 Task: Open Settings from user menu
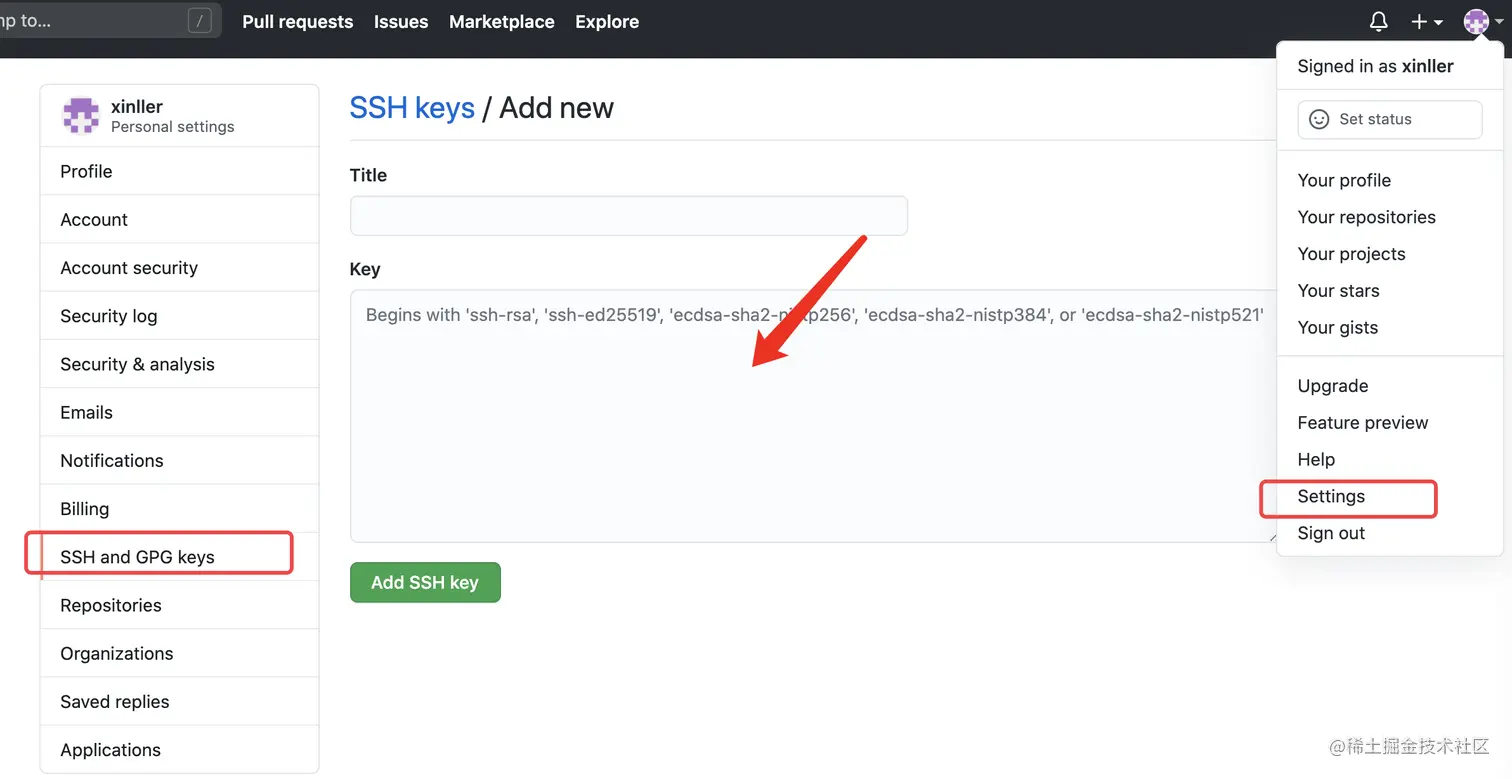[x=1389, y=497]
